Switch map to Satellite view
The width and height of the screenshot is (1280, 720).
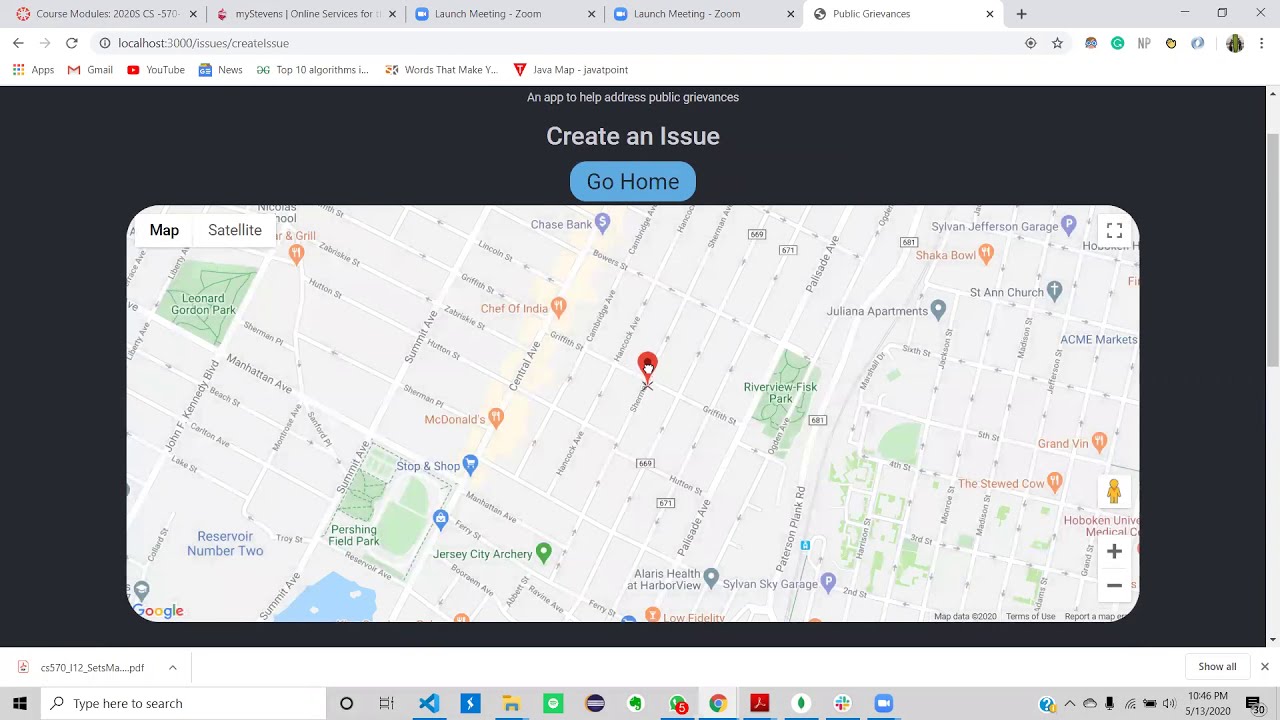pos(235,230)
